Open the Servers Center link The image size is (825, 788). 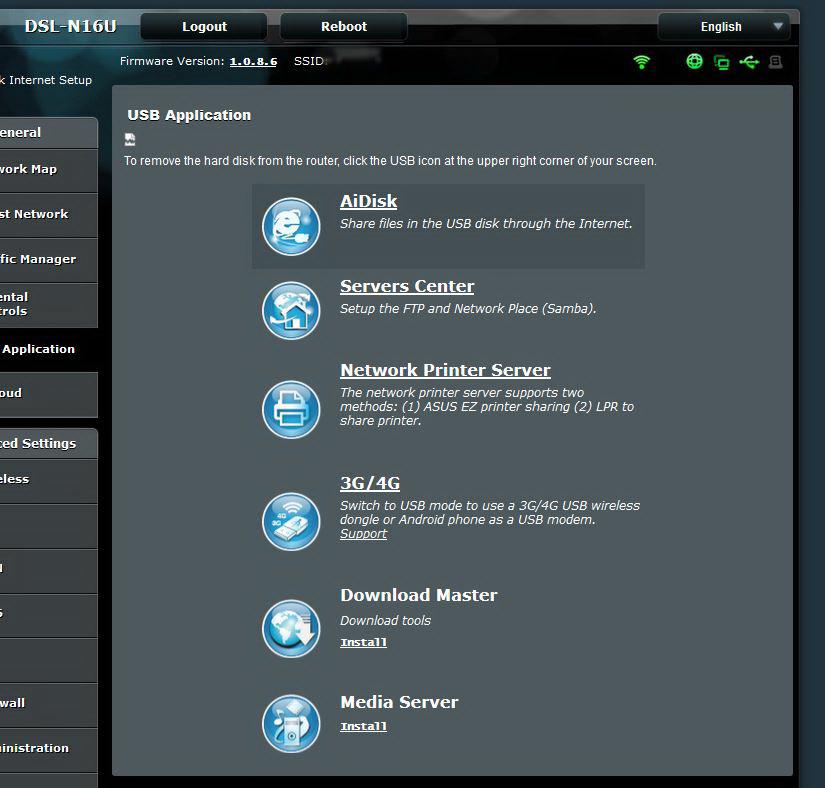point(407,286)
